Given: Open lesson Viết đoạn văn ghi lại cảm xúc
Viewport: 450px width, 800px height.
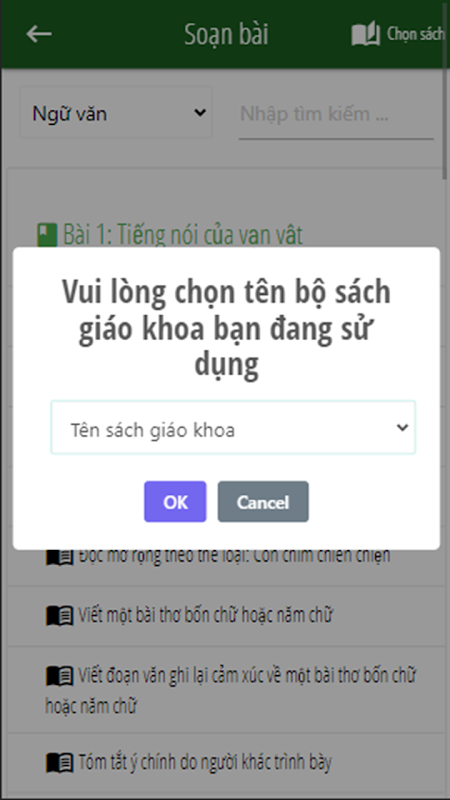Looking at the screenshot, I should 231,691.
